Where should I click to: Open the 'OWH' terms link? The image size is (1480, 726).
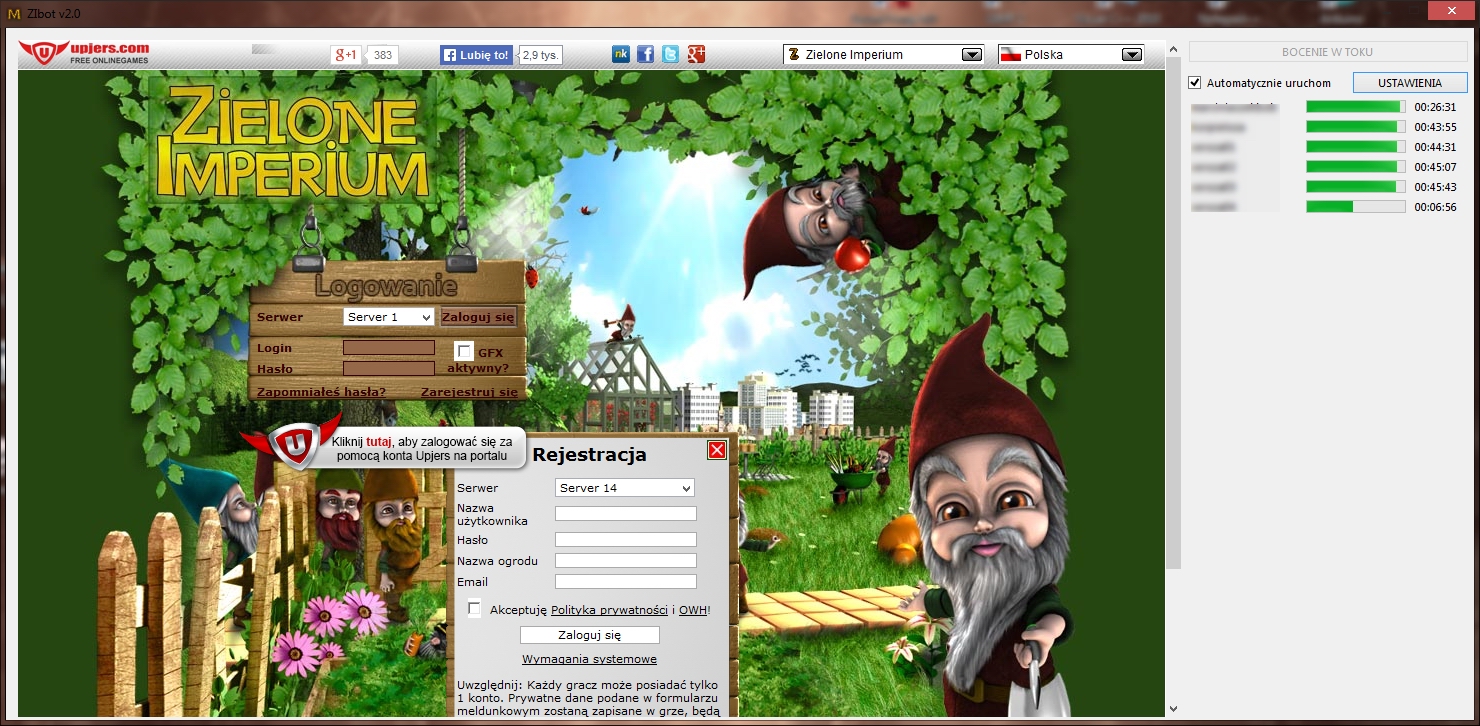coord(693,610)
